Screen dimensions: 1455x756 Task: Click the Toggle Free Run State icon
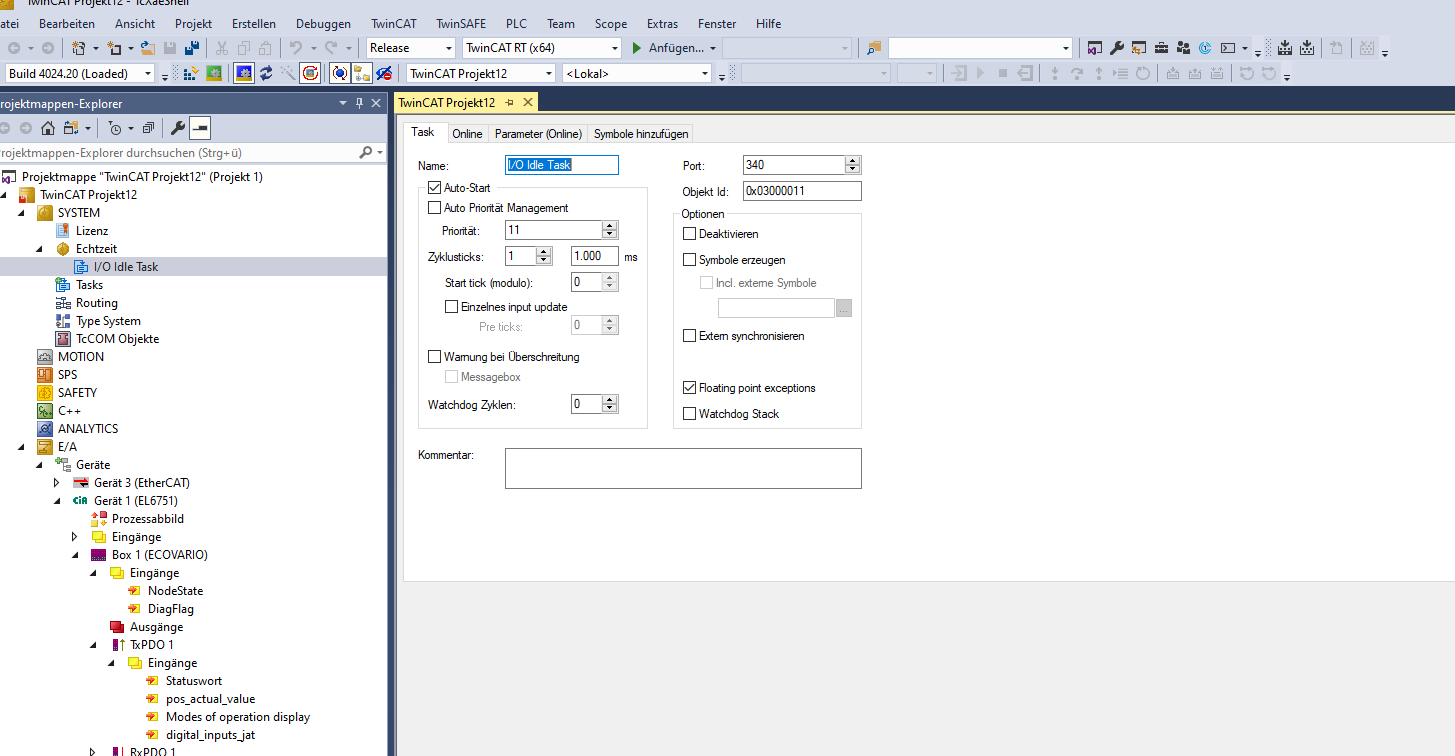pyautogui.click(x=310, y=73)
